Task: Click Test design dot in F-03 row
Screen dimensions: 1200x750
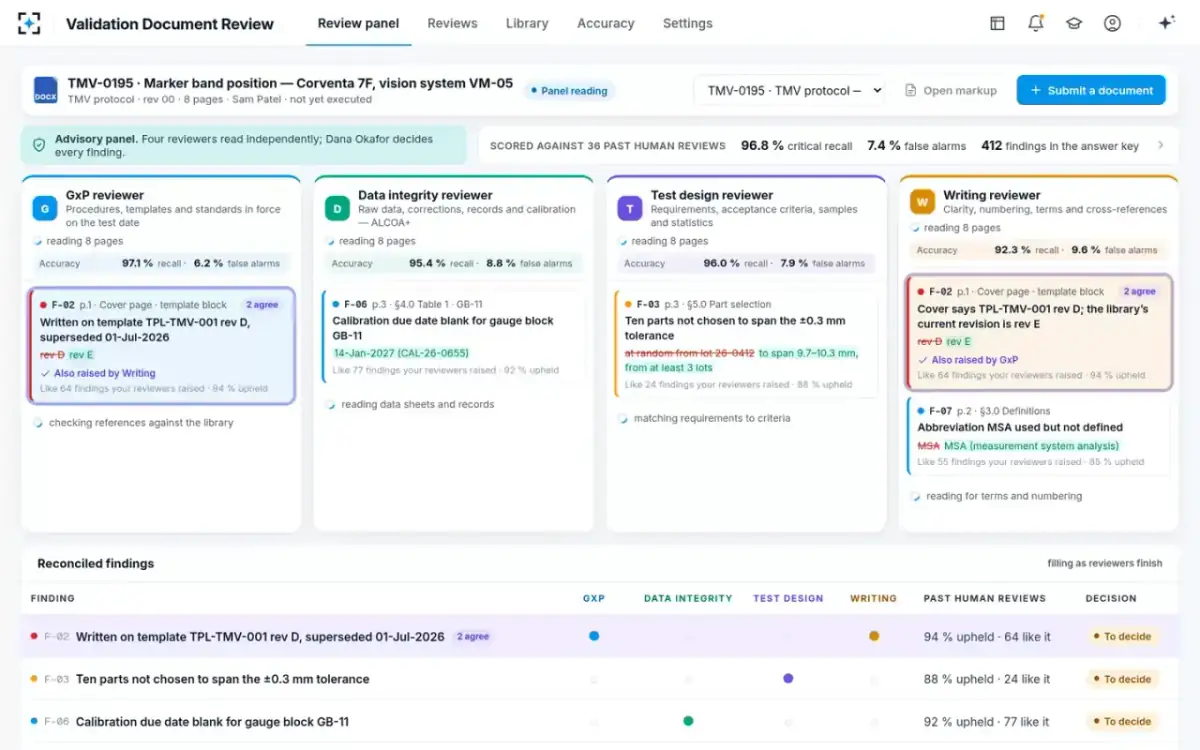Action: click(788, 678)
